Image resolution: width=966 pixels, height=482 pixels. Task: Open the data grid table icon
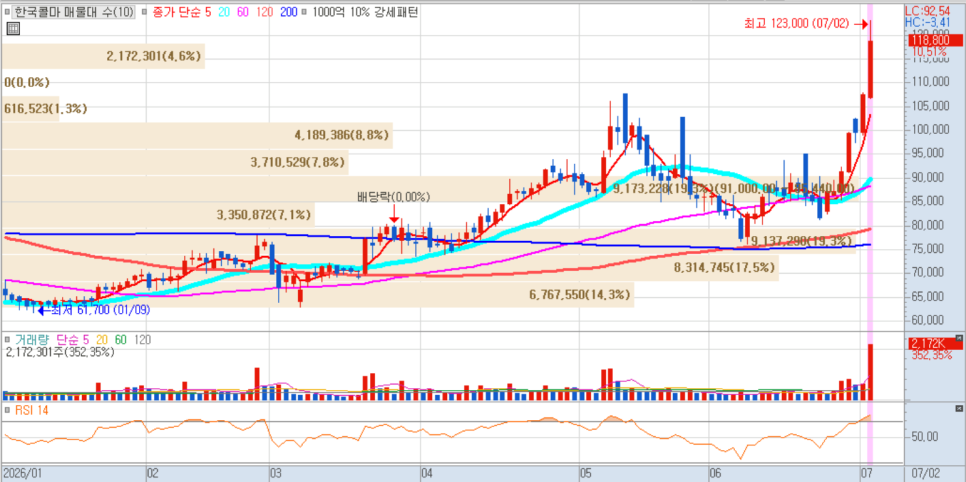[13, 28]
